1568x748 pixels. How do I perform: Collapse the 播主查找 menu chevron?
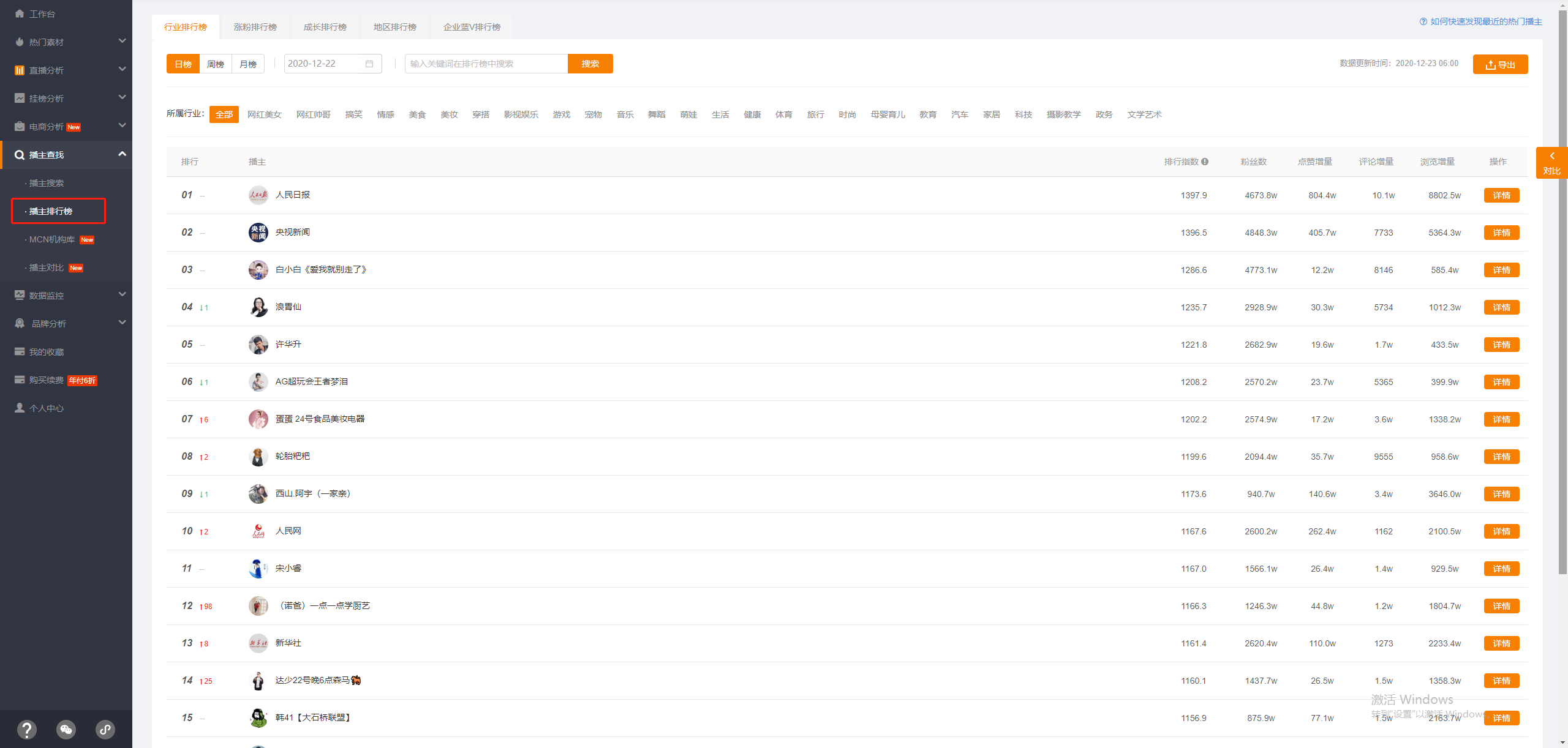pos(122,154)
